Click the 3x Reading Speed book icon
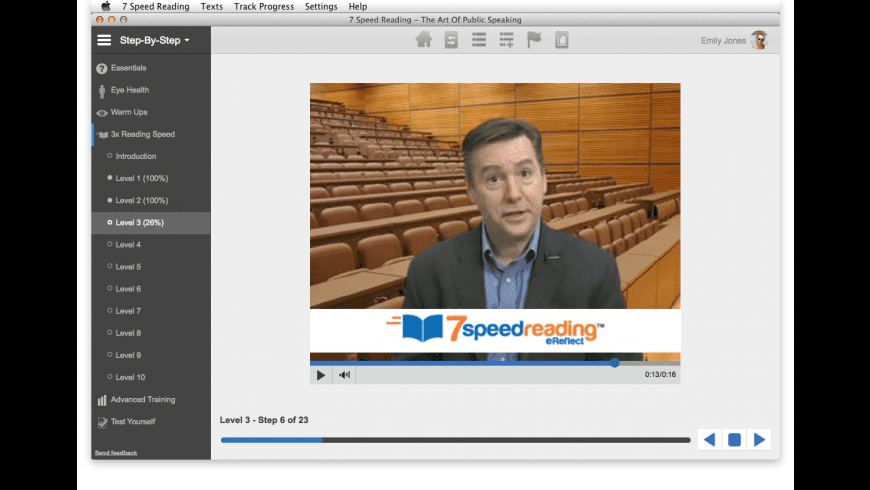This screenshot has height=490, width=870. click(103, 135)
